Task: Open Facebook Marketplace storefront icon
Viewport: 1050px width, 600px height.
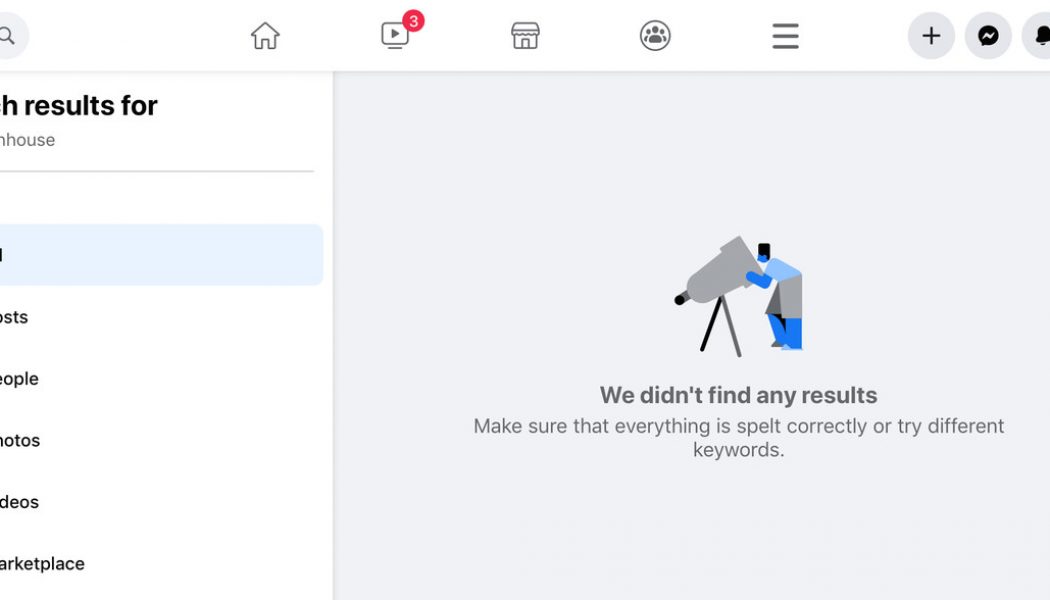Action: click(x=524, y=35)
